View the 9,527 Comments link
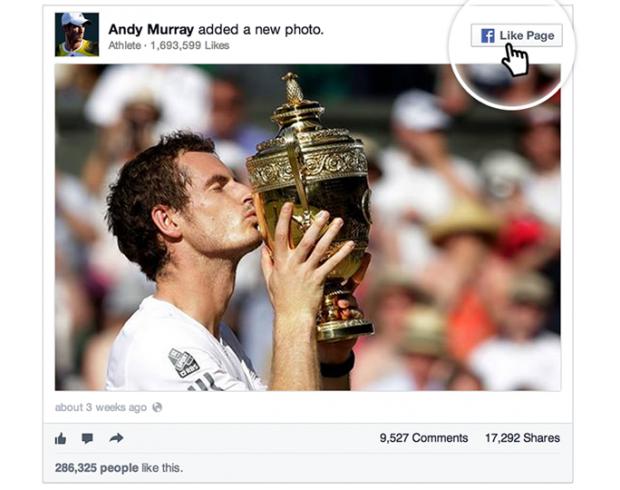This screenshot has height=490, width=620. 424,438
